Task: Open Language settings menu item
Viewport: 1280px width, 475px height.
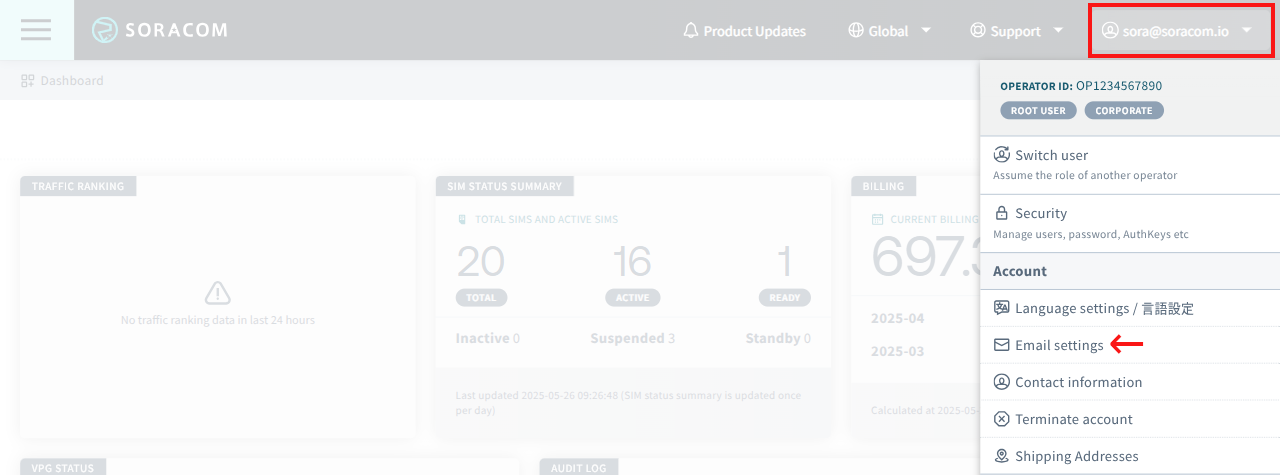Action: 1103,308
